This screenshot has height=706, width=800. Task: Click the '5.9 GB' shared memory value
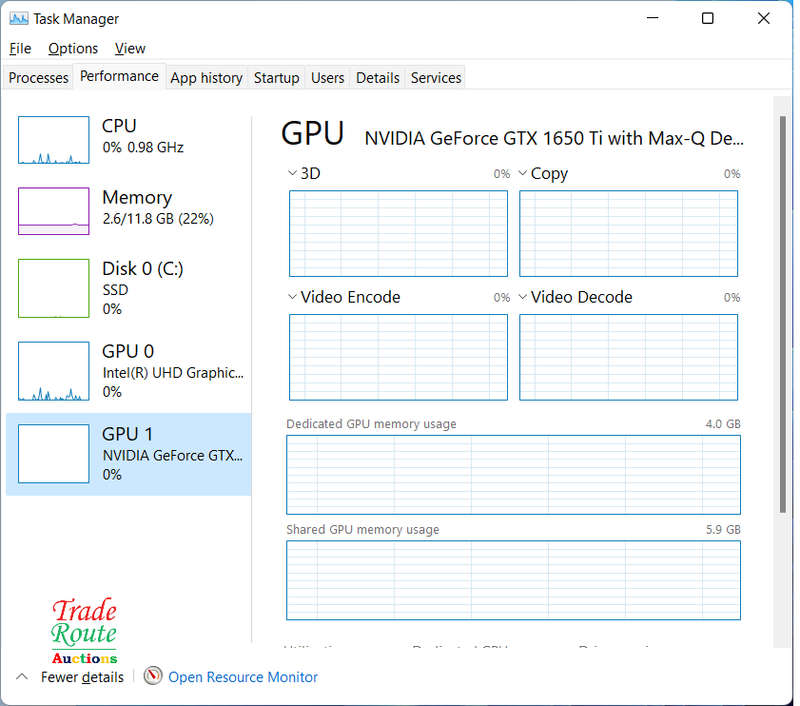pyautogui.click(x=723, y=530)
